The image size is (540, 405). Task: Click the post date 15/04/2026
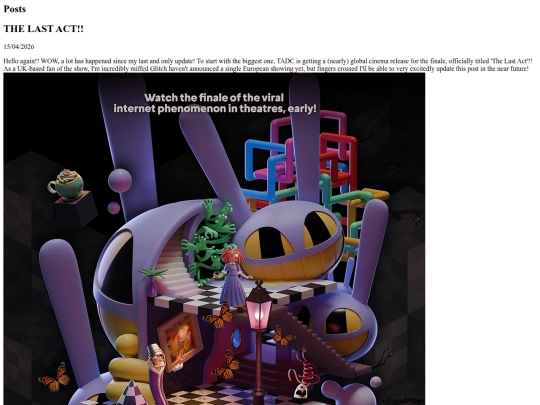click(x=19, y=46)
